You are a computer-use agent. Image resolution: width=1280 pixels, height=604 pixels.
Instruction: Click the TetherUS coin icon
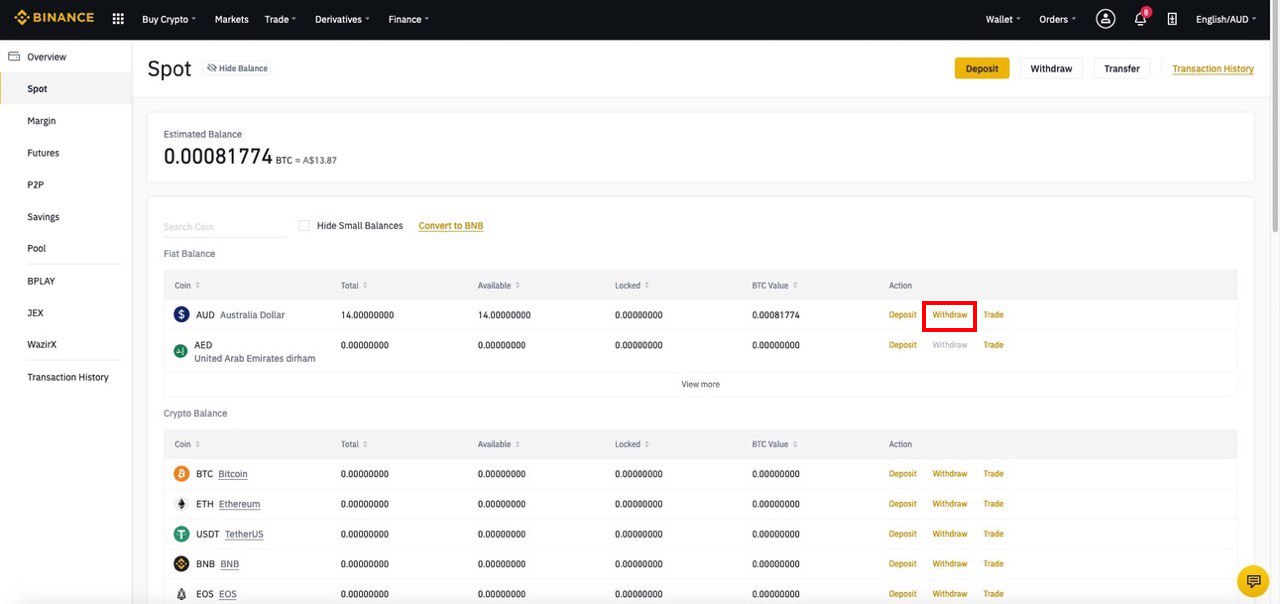coord(181,534)
